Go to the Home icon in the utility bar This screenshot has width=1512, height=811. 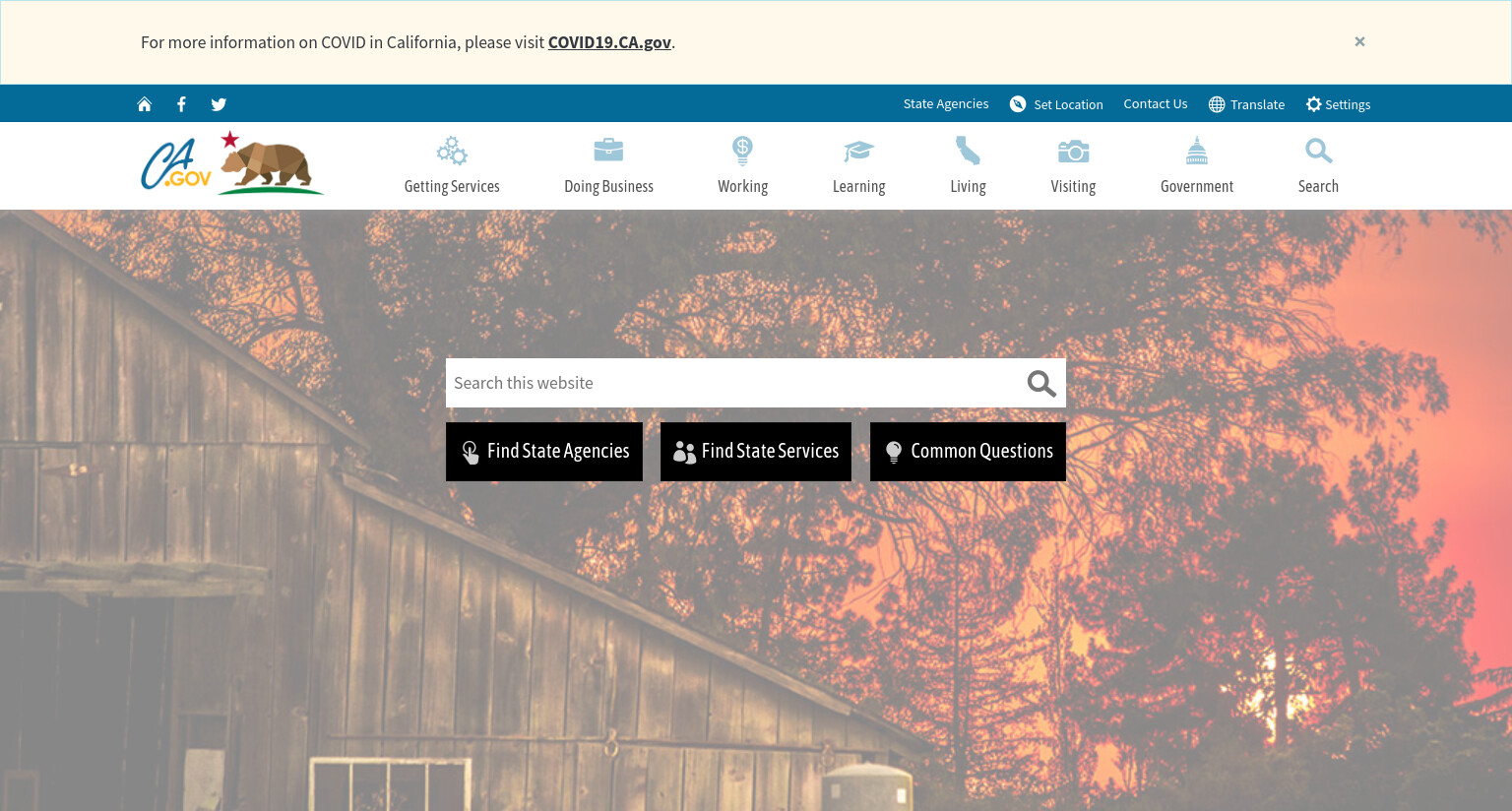tap(145, 104)
